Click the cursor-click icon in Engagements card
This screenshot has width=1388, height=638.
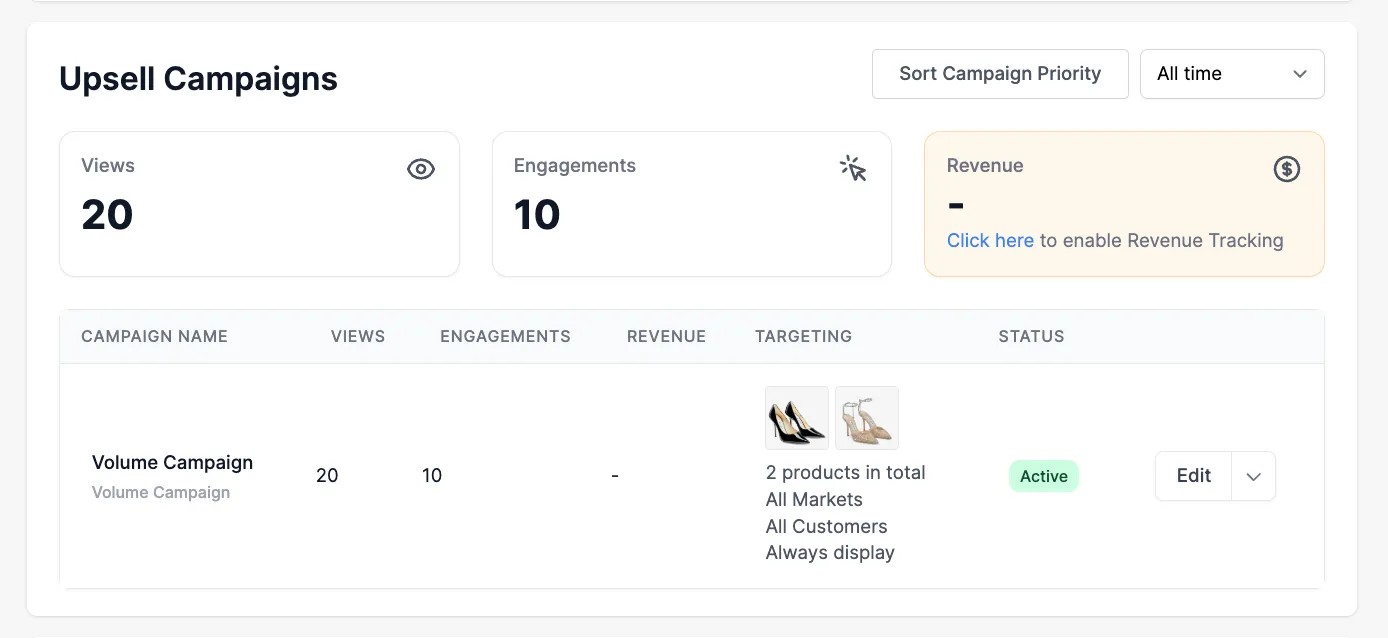pyautogui.click(x=853, y=168)
